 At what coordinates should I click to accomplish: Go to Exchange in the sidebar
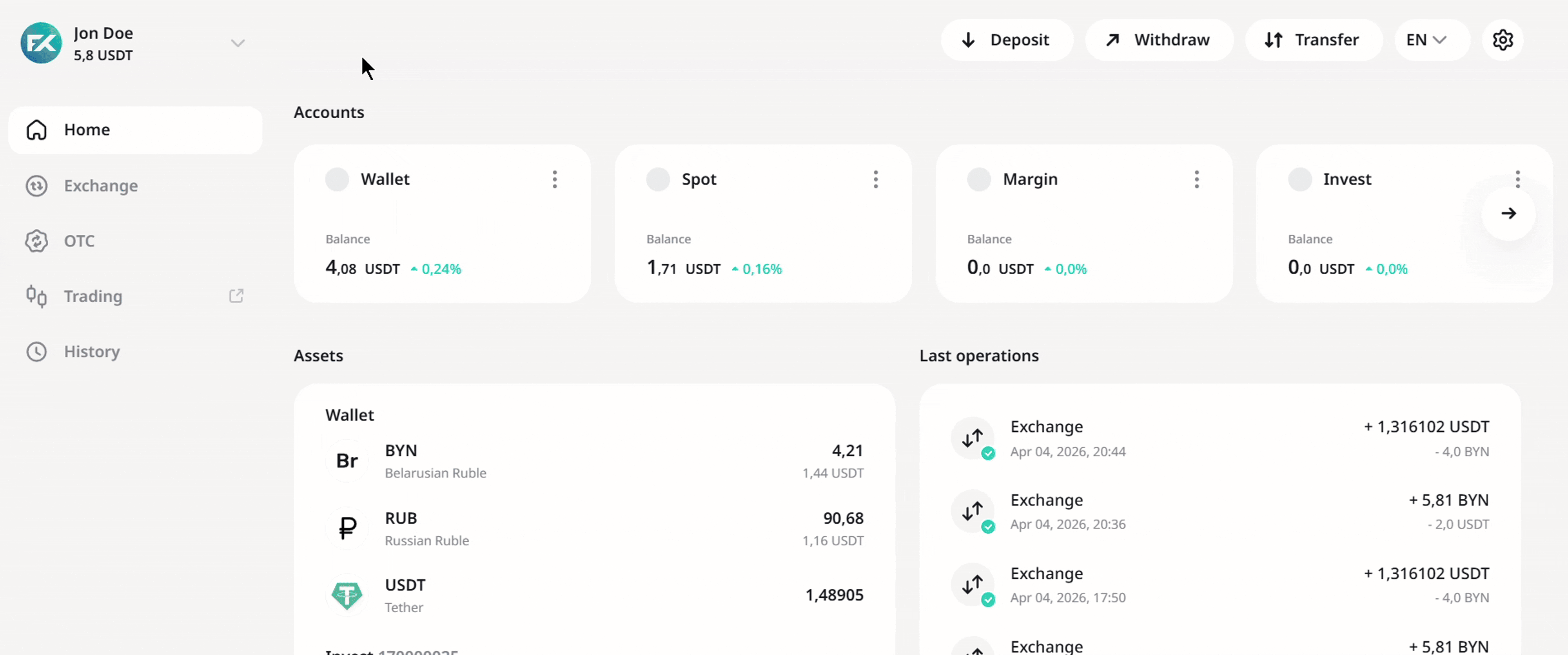click(x=100, y=186)
